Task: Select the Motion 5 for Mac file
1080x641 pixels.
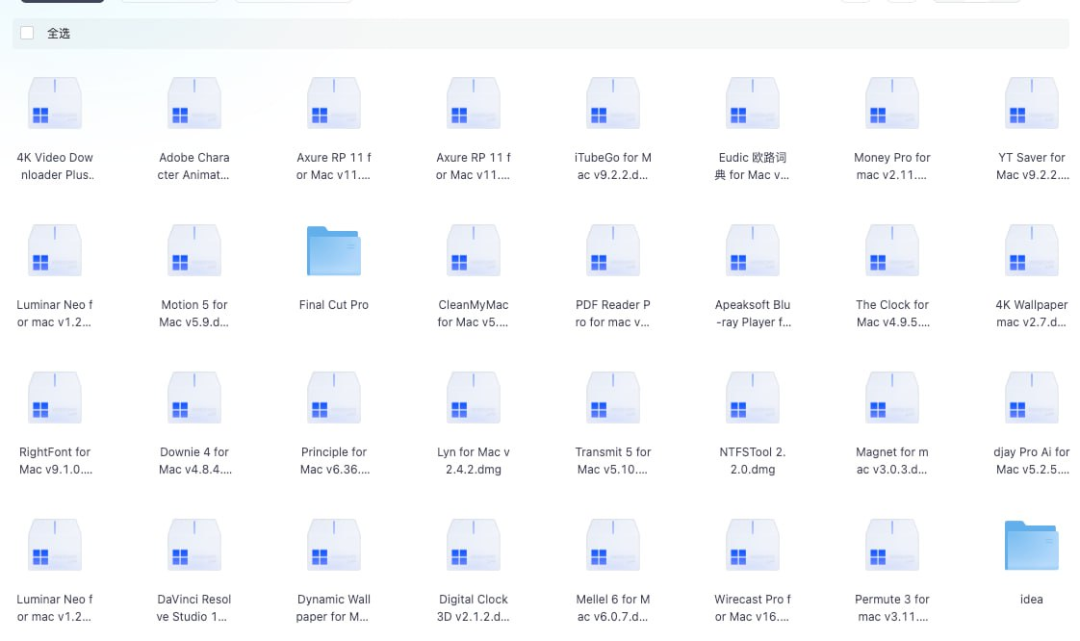Action: point(194,251)
